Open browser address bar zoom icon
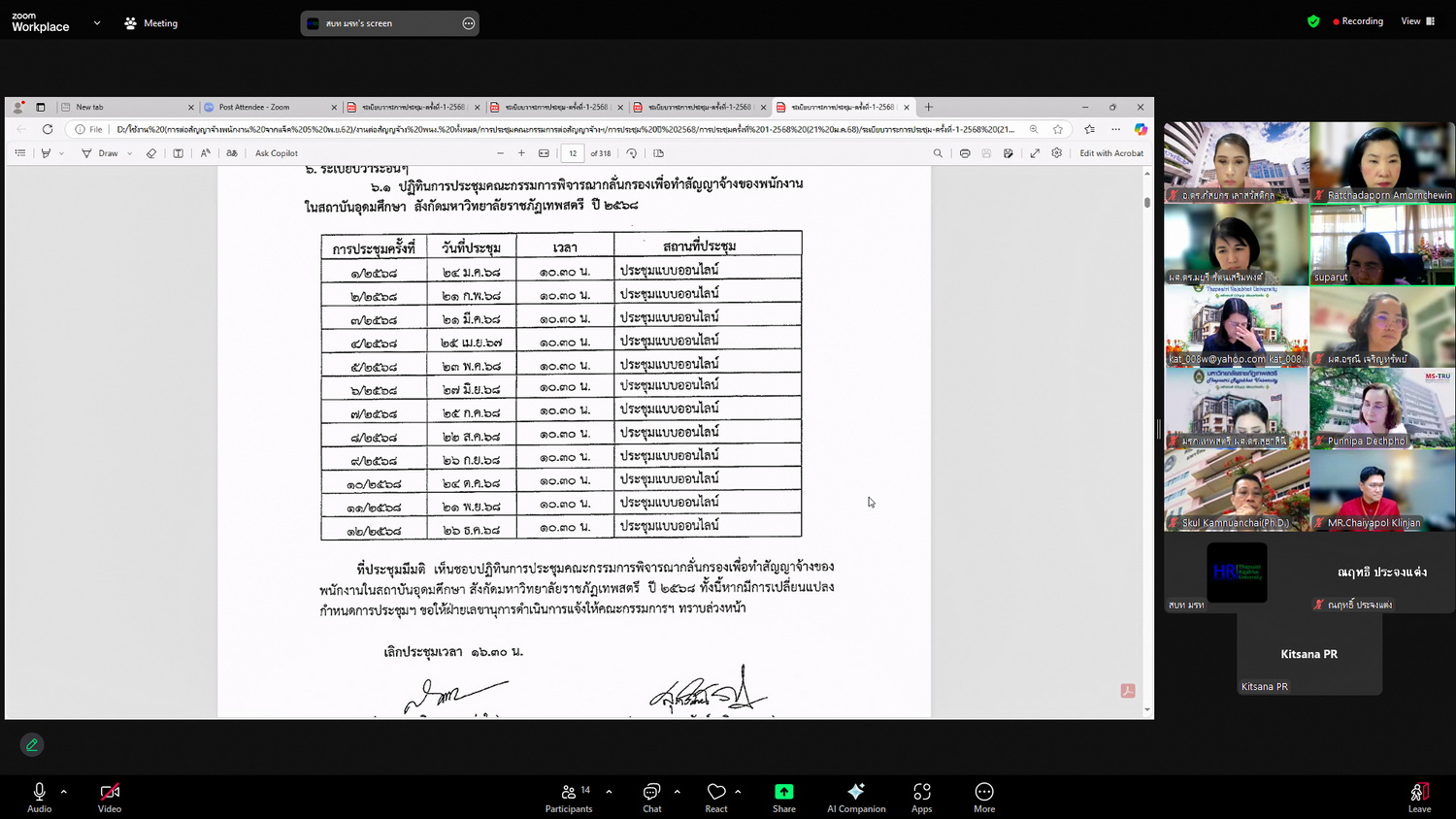Screen dimensions: 1456x819 (1034, 129)
